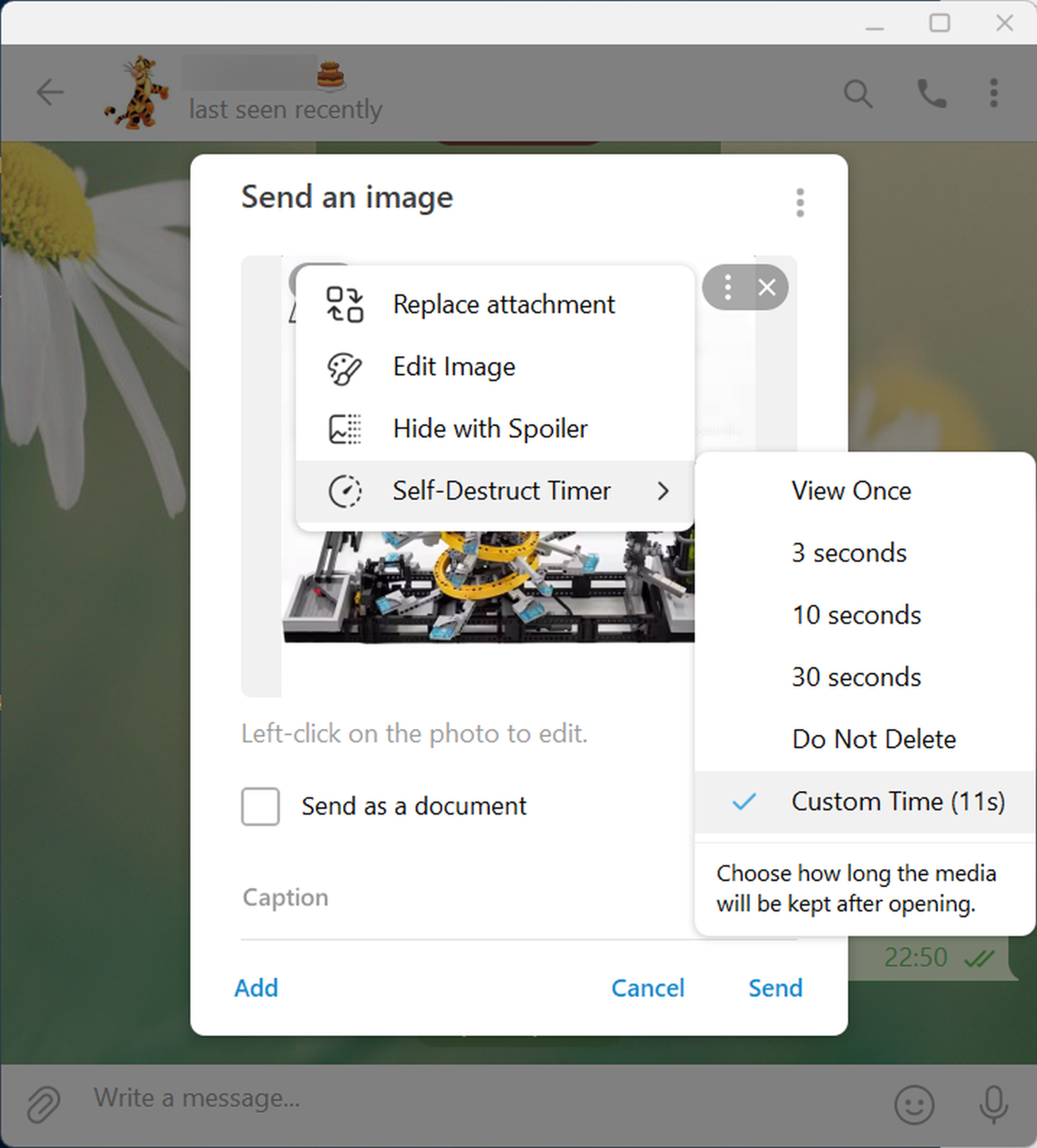Remove the attached image with X
This screenshot has height=1148, width=1037.
(x=767, y=288)
